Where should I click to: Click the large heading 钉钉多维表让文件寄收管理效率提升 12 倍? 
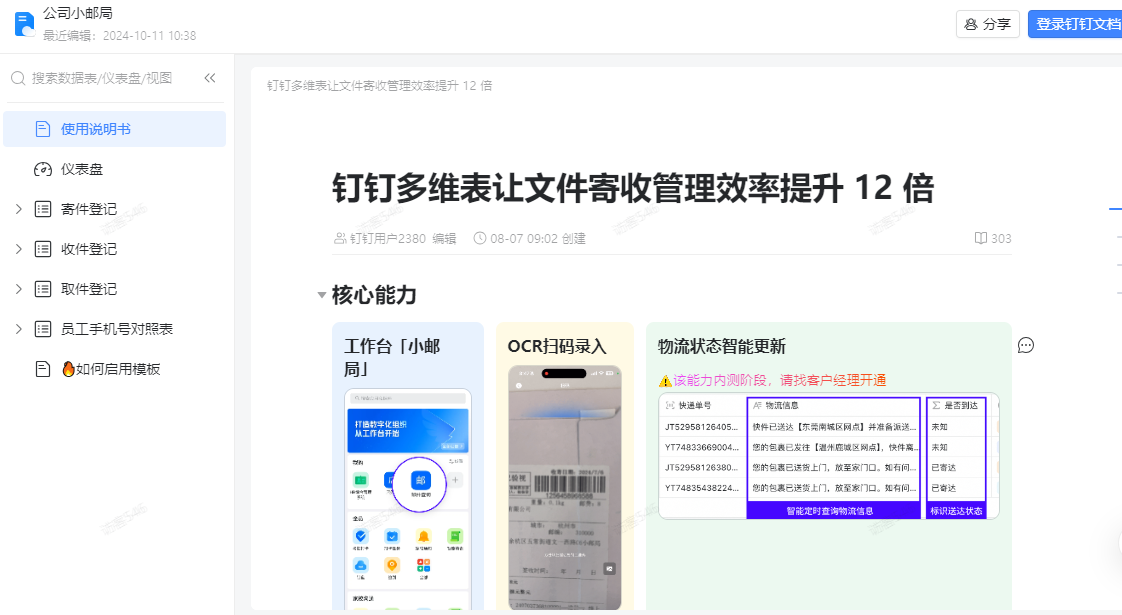(633, 188)
